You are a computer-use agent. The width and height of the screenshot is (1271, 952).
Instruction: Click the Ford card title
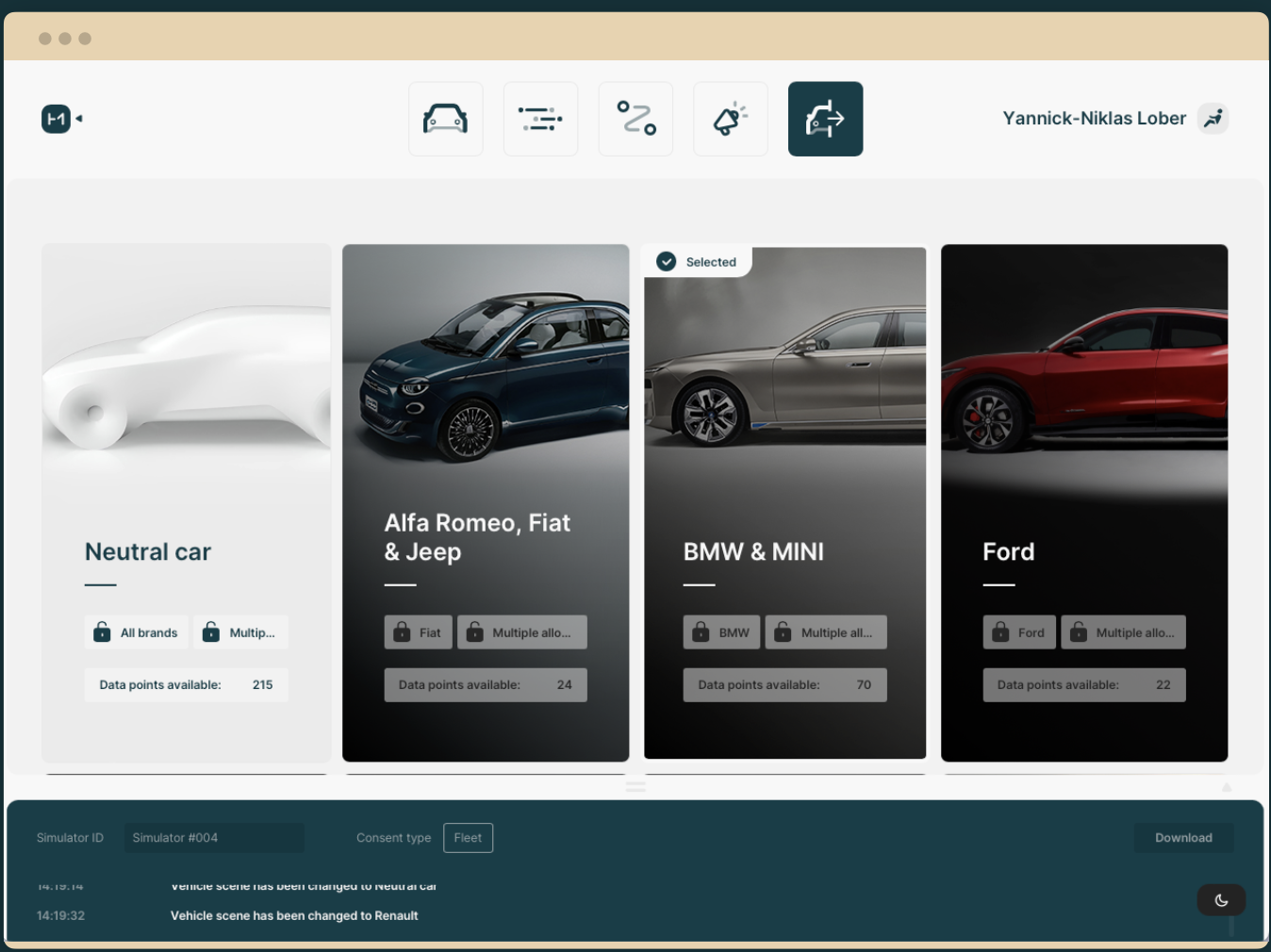[x=1009, y=551]
